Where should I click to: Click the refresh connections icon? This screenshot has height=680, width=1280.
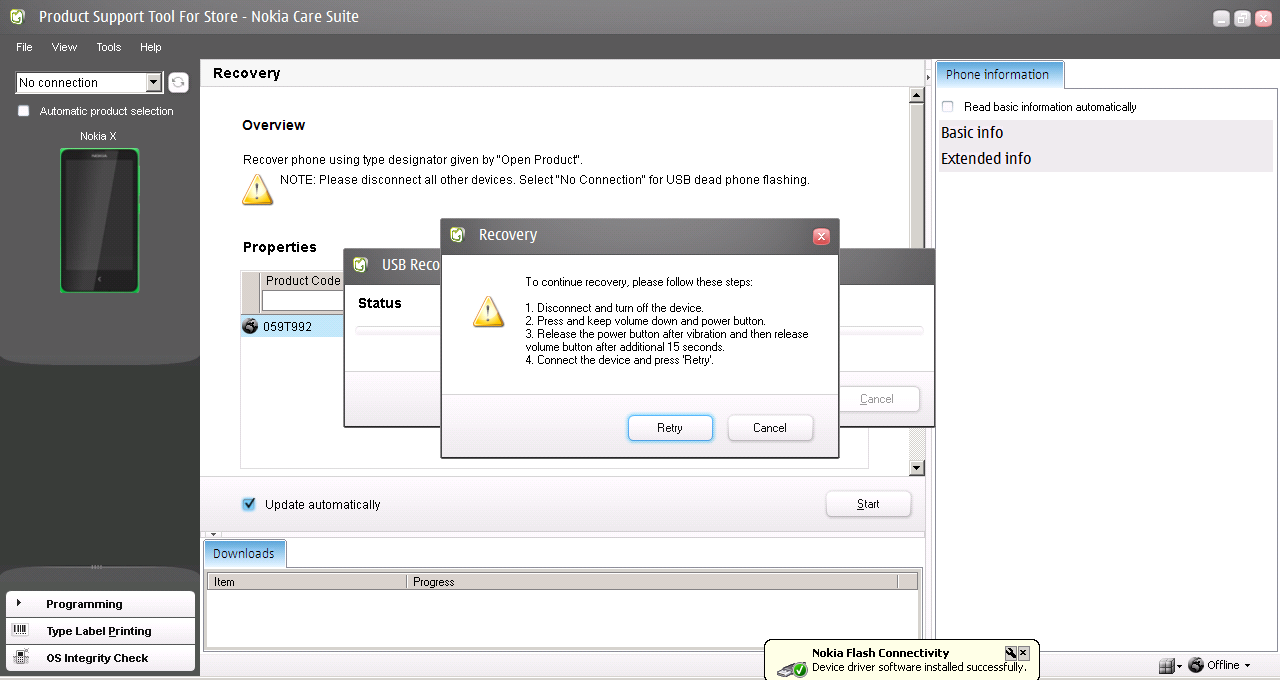[178, 83]
